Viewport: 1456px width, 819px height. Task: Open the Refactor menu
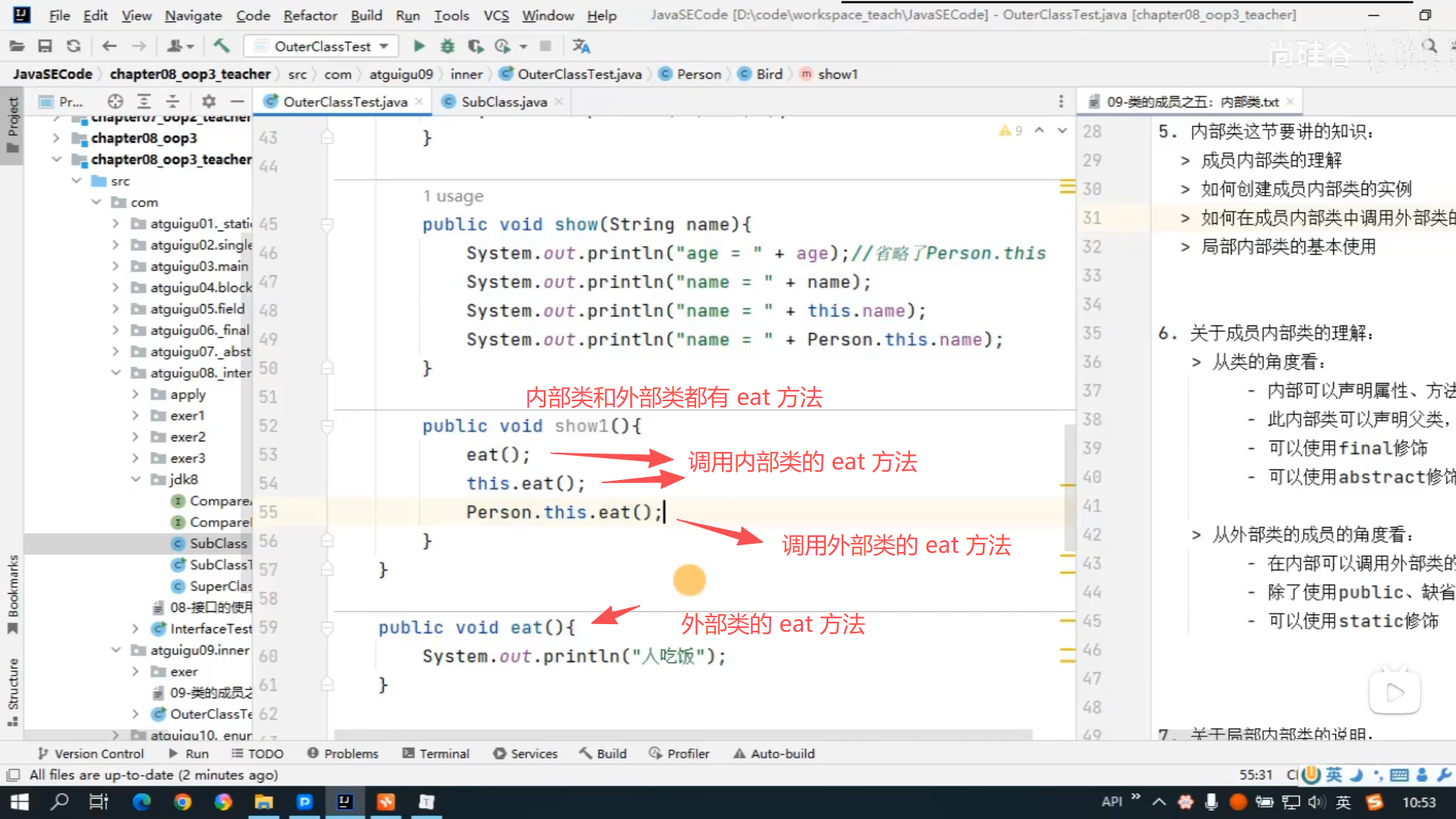309,15
